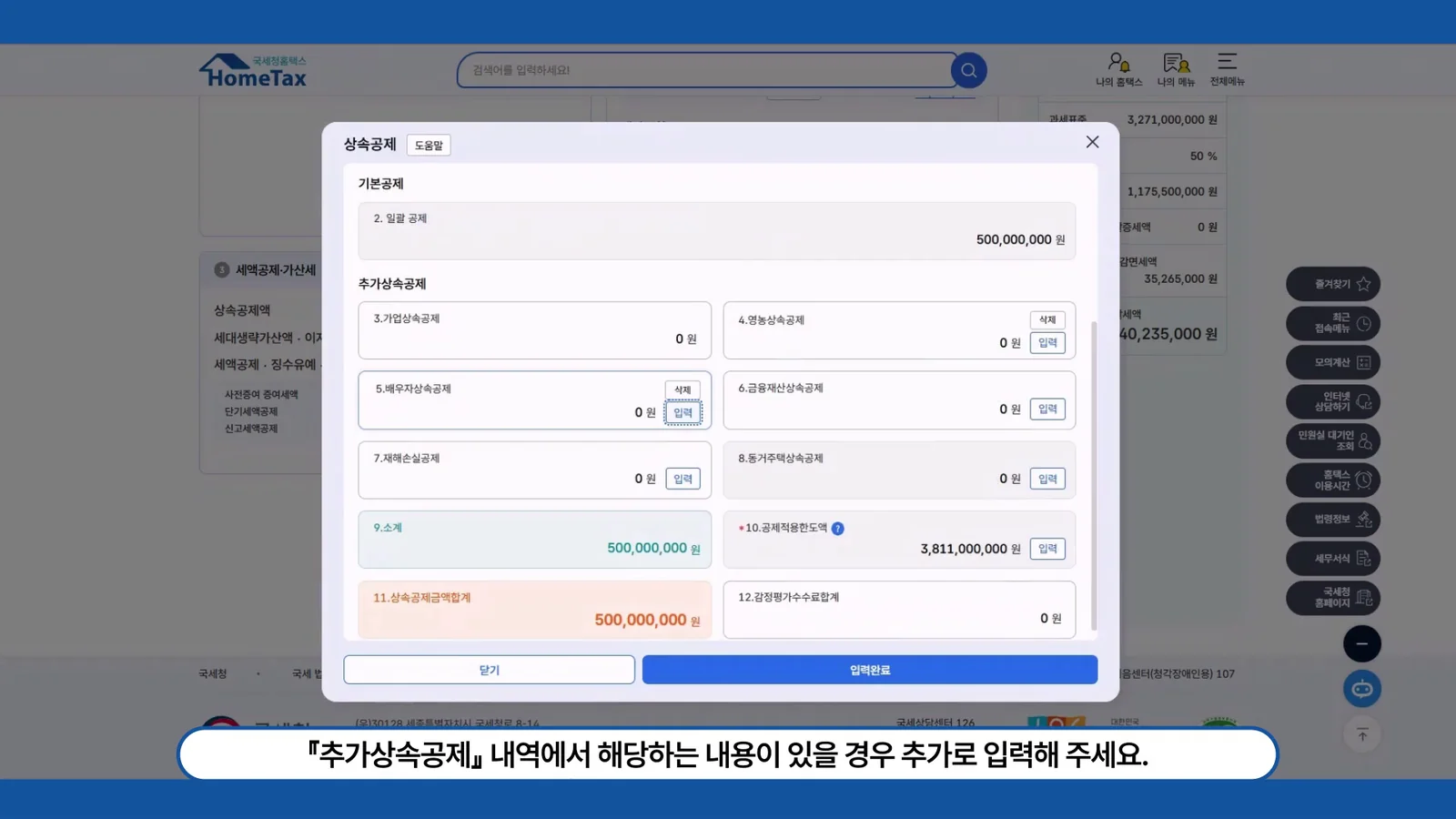The width and height of the screenshot is (1456, 819).
Task: Click the 11.상속공제금액합계 amount value
Action: pos(641,620)
